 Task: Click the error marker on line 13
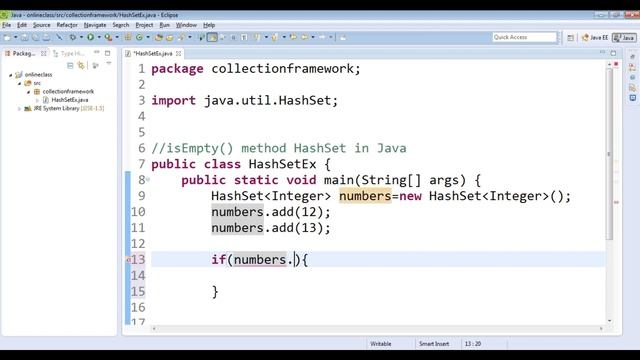(128, 260)
